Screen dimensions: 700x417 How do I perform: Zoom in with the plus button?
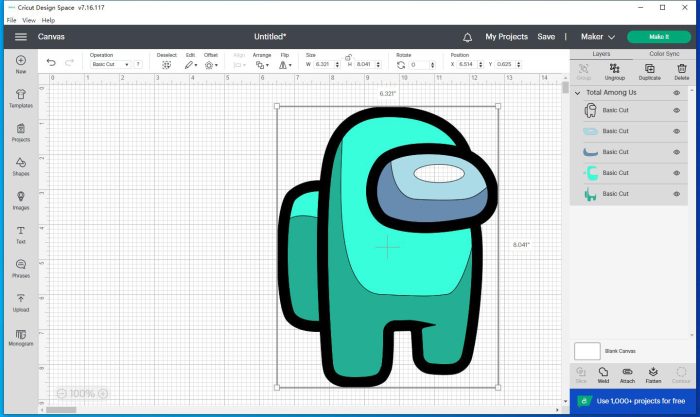tap(103, 393)
